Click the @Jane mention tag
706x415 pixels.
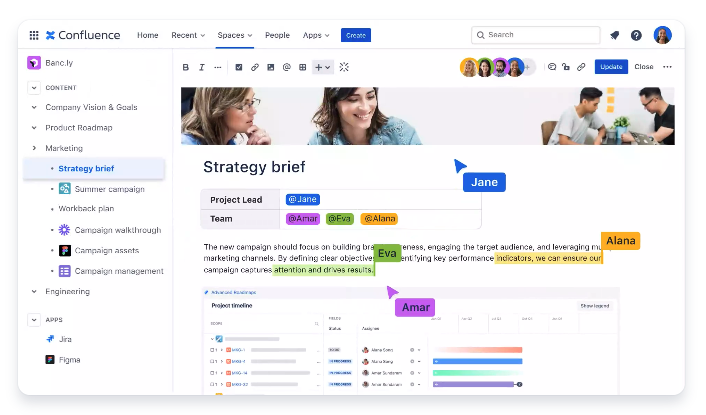tap(303, 199)
